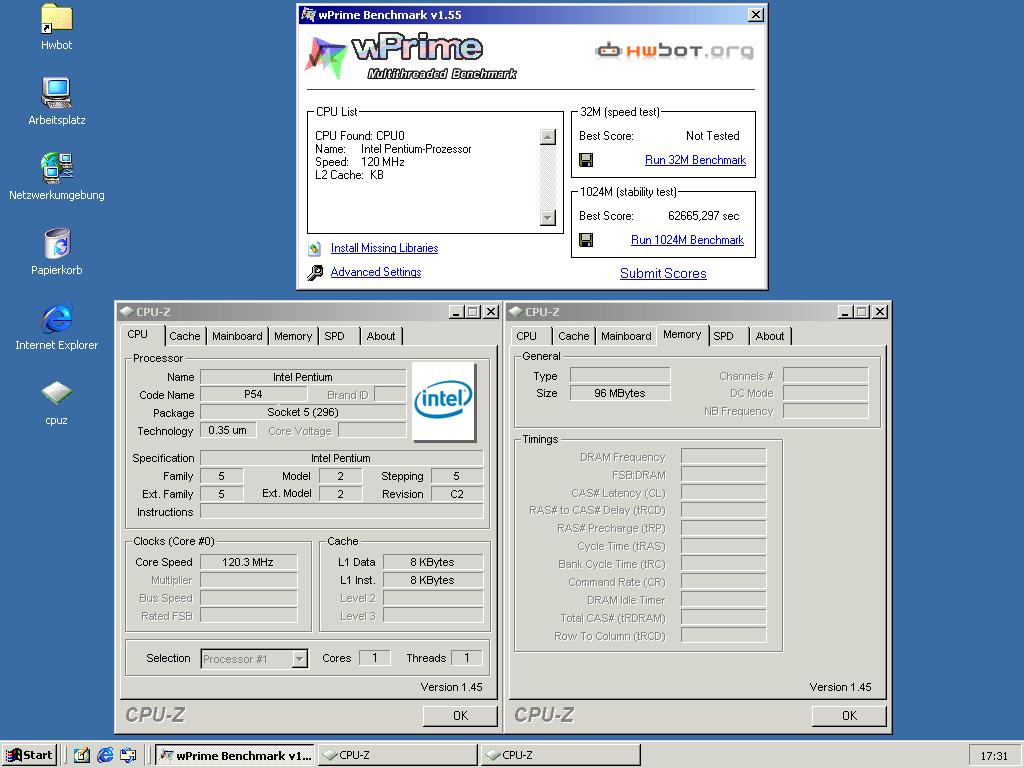Open the Cache tab in left CPU-Z

tap(185, 336)
